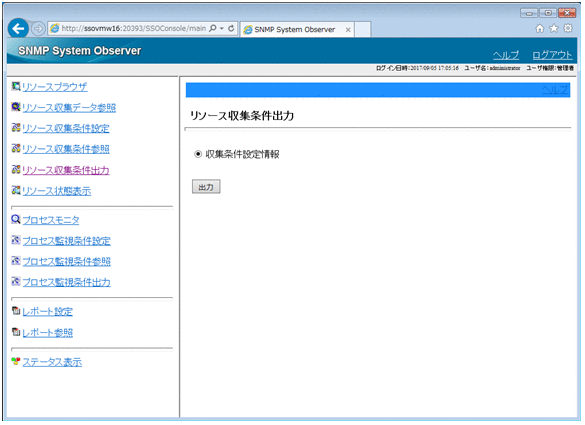Open the ステータス表示 link
Image resolution: width=585 pixels, height=425 pixels.
coord(52,362)
